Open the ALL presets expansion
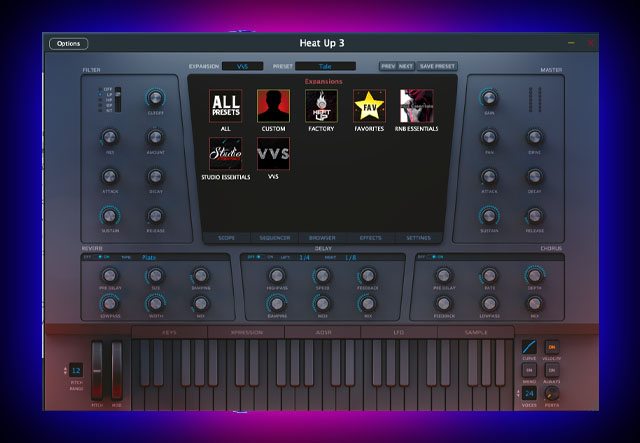This screenshot has height=443, width=640. (225, 106)
